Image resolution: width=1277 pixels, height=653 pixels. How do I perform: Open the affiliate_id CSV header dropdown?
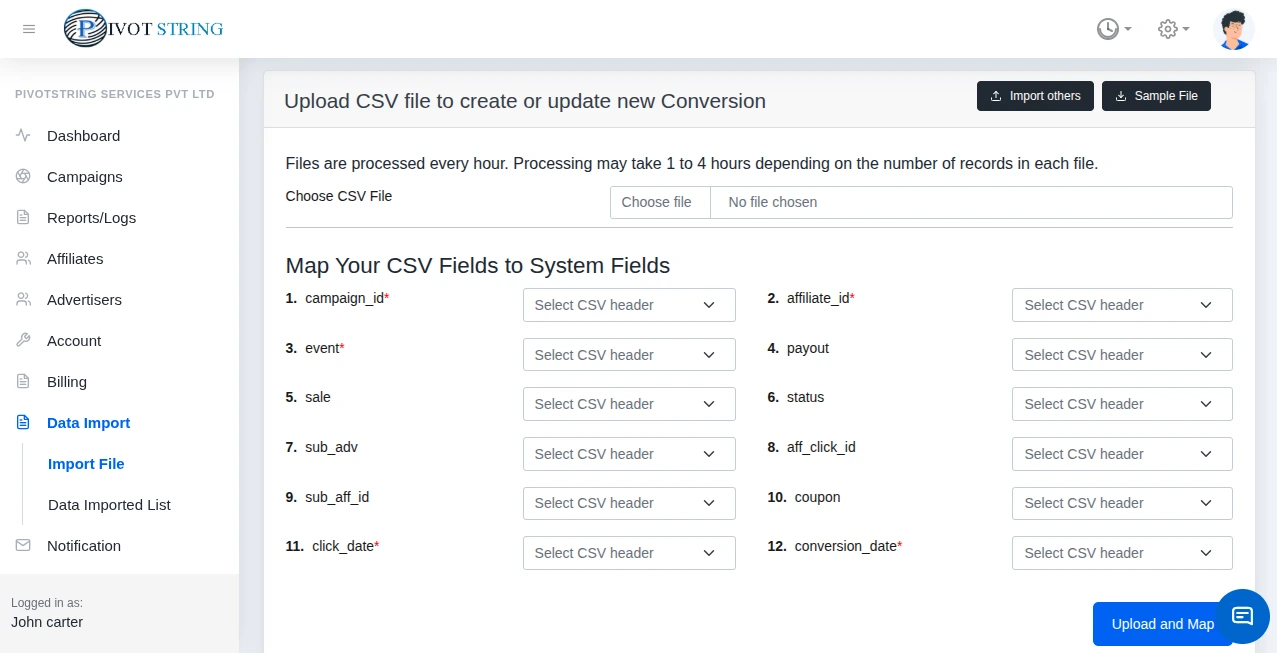tap(1121, 305)
